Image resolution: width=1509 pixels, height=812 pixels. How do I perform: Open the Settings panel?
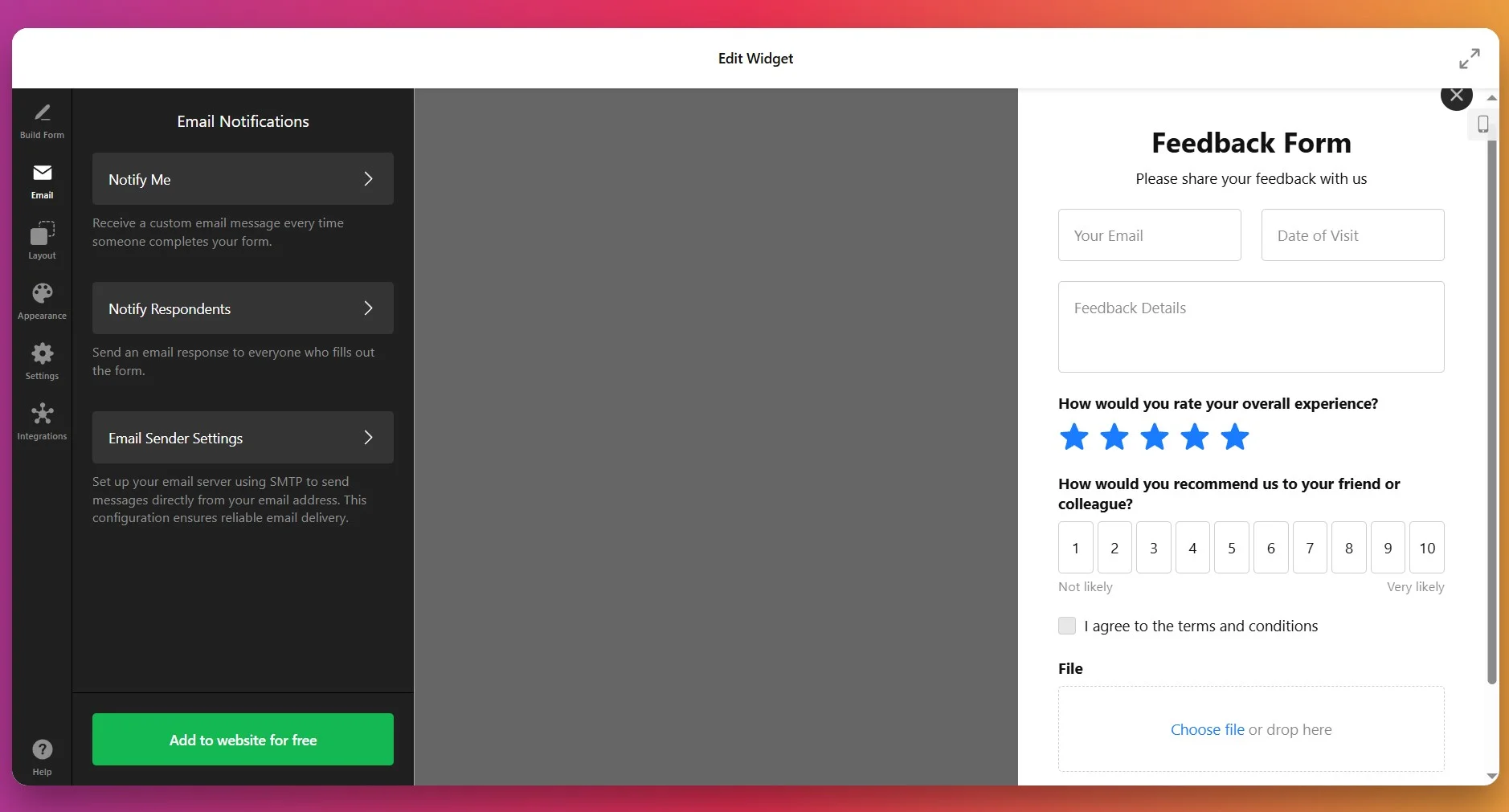42,361
